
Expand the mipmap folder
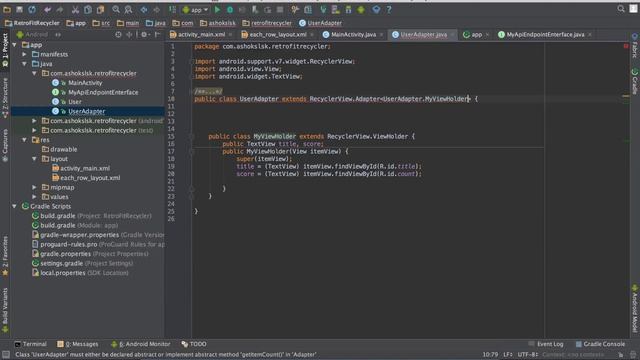tap(34, 187)
